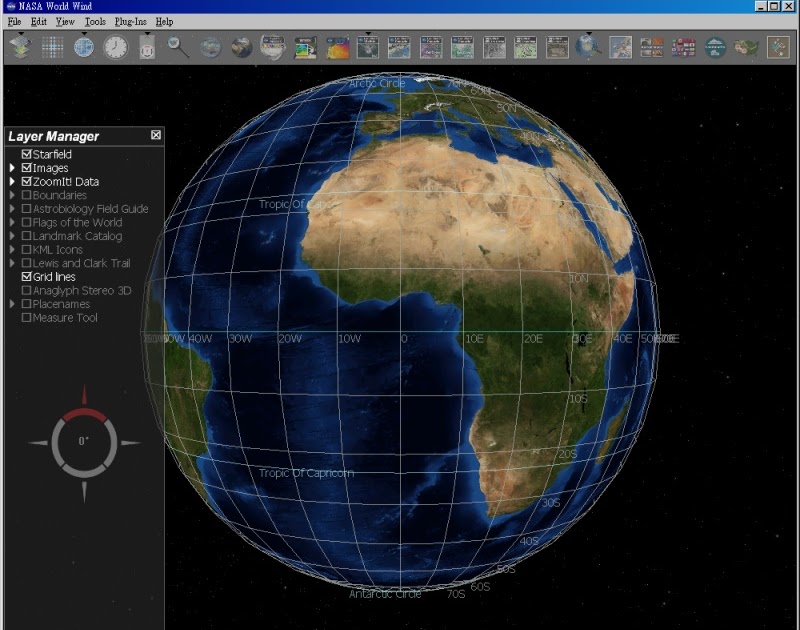This screenshot has height=630, width=800.
Task: Click the 'Tropic Of Capricorn' globe label
Action: pyautogui.click(x=306, y=473)
